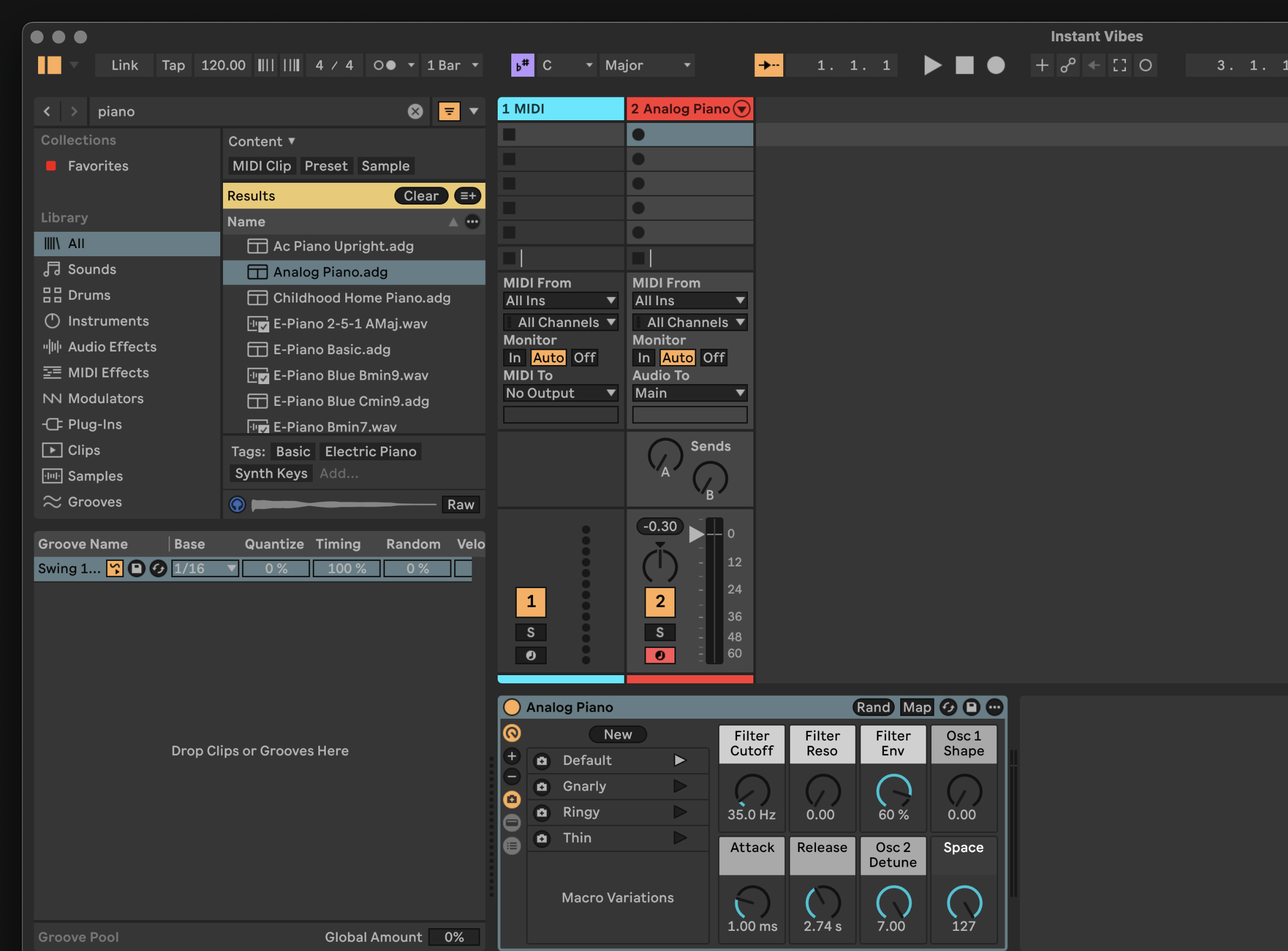
Task: Open the Analog Piano track title dropdown arrow
Action: tap(742, 109)
